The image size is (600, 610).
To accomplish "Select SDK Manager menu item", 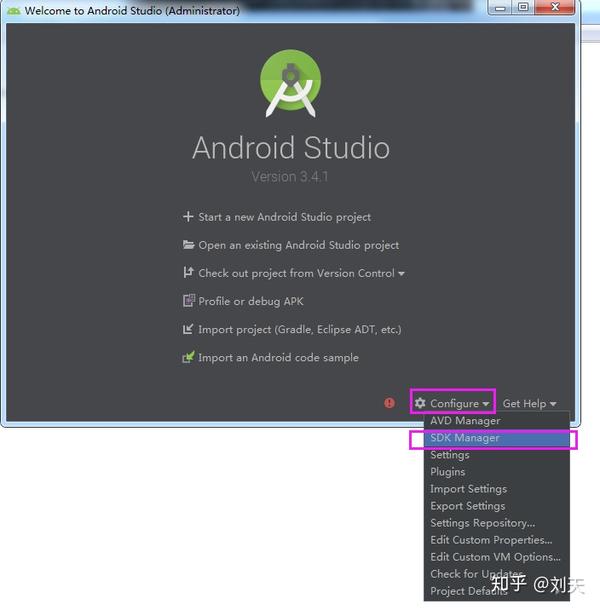I will tap(496, 438).
